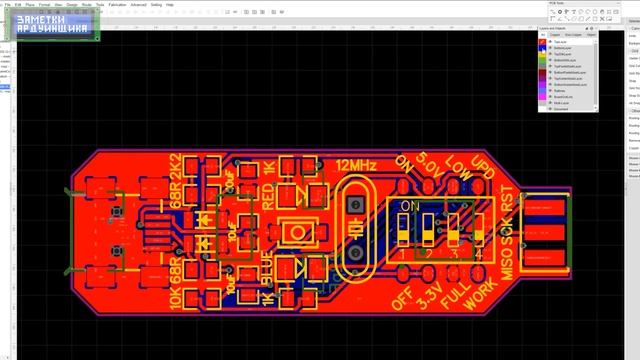Open the Format menu
This screenshot has width=640, height=360.
click(x=44, y=5)
